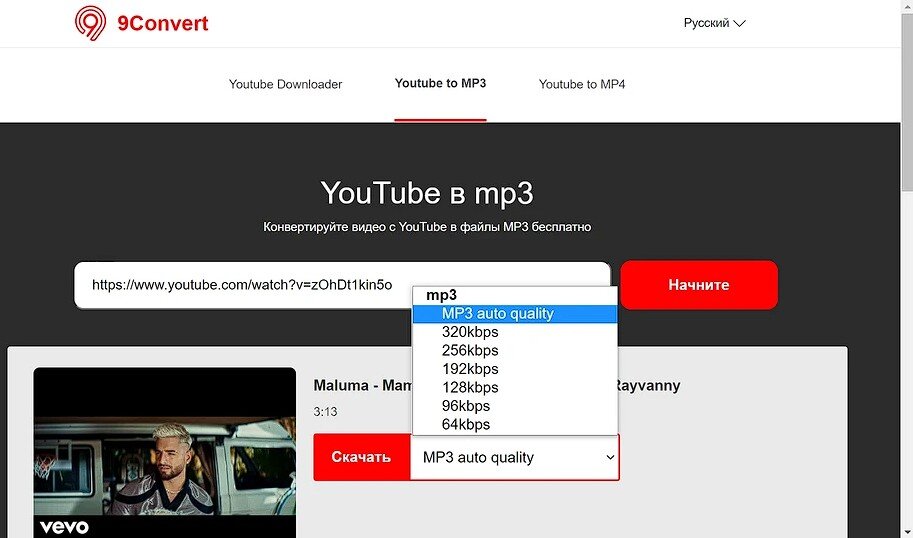Image resolution: width=913 pixels, height=538 pixels.
Task: Switch to the Youtube Downloader tab
Action: tap(285, 84)
